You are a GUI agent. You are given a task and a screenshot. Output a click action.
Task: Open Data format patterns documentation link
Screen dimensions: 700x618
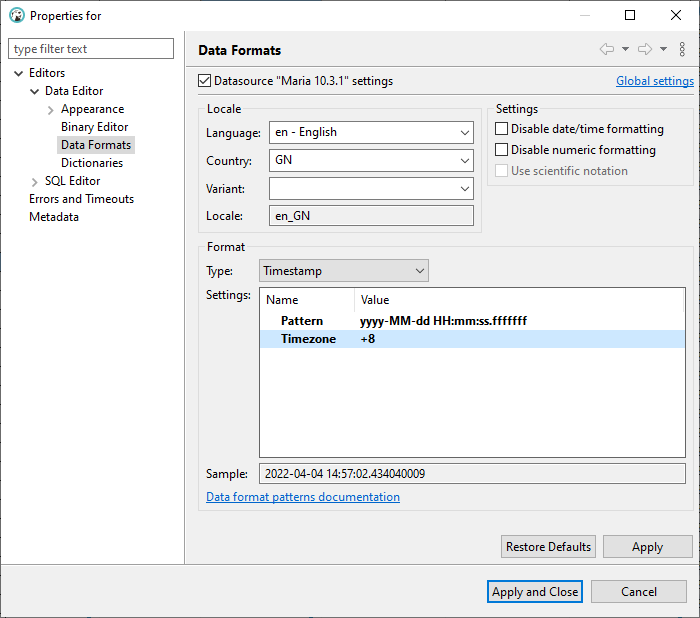click(x=303, y=497)
